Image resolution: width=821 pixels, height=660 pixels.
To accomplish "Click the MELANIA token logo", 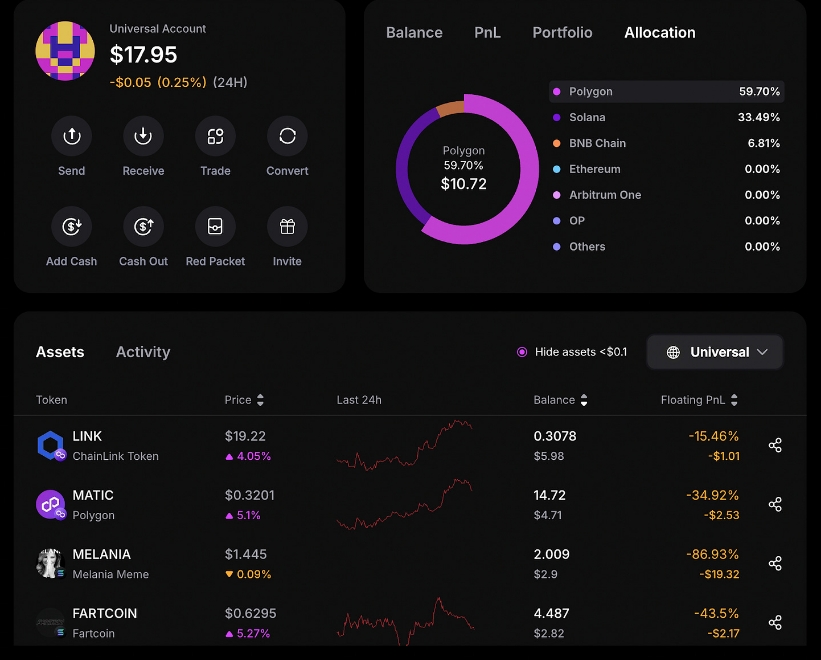I will 51,564.
